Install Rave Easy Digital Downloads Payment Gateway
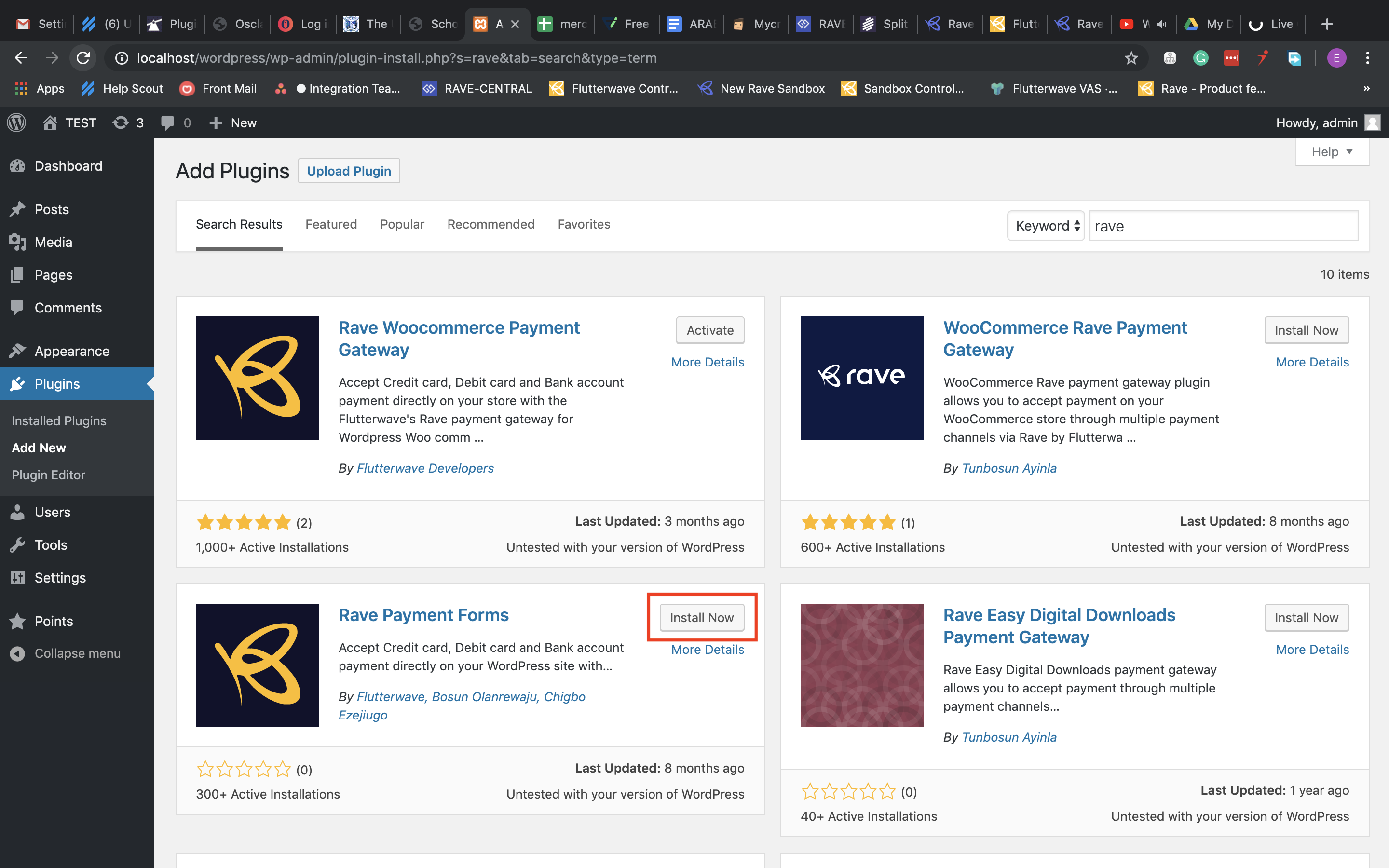The width and height of the screenshot is (1389, 868). pos(1307,618)
